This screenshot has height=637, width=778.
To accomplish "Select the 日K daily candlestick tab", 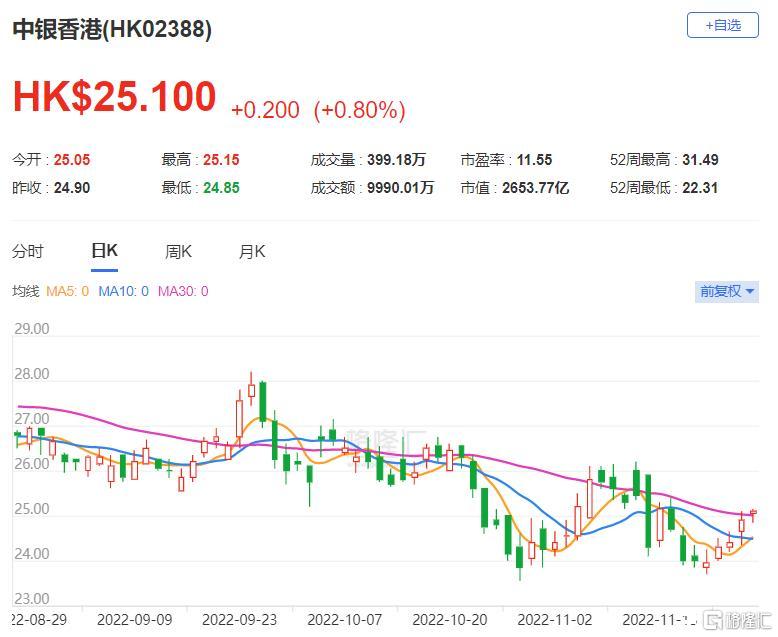I will pos(104,251).
